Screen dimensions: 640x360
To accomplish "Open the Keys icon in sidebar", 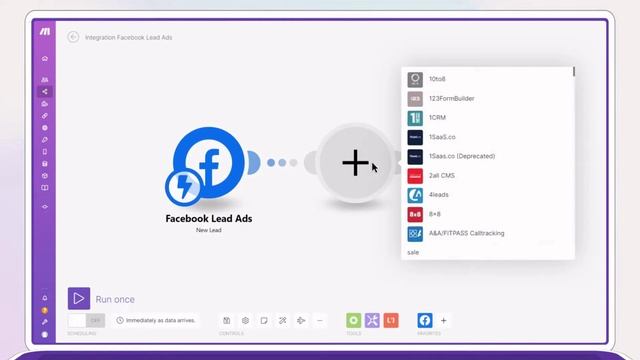I will [45, 140].
